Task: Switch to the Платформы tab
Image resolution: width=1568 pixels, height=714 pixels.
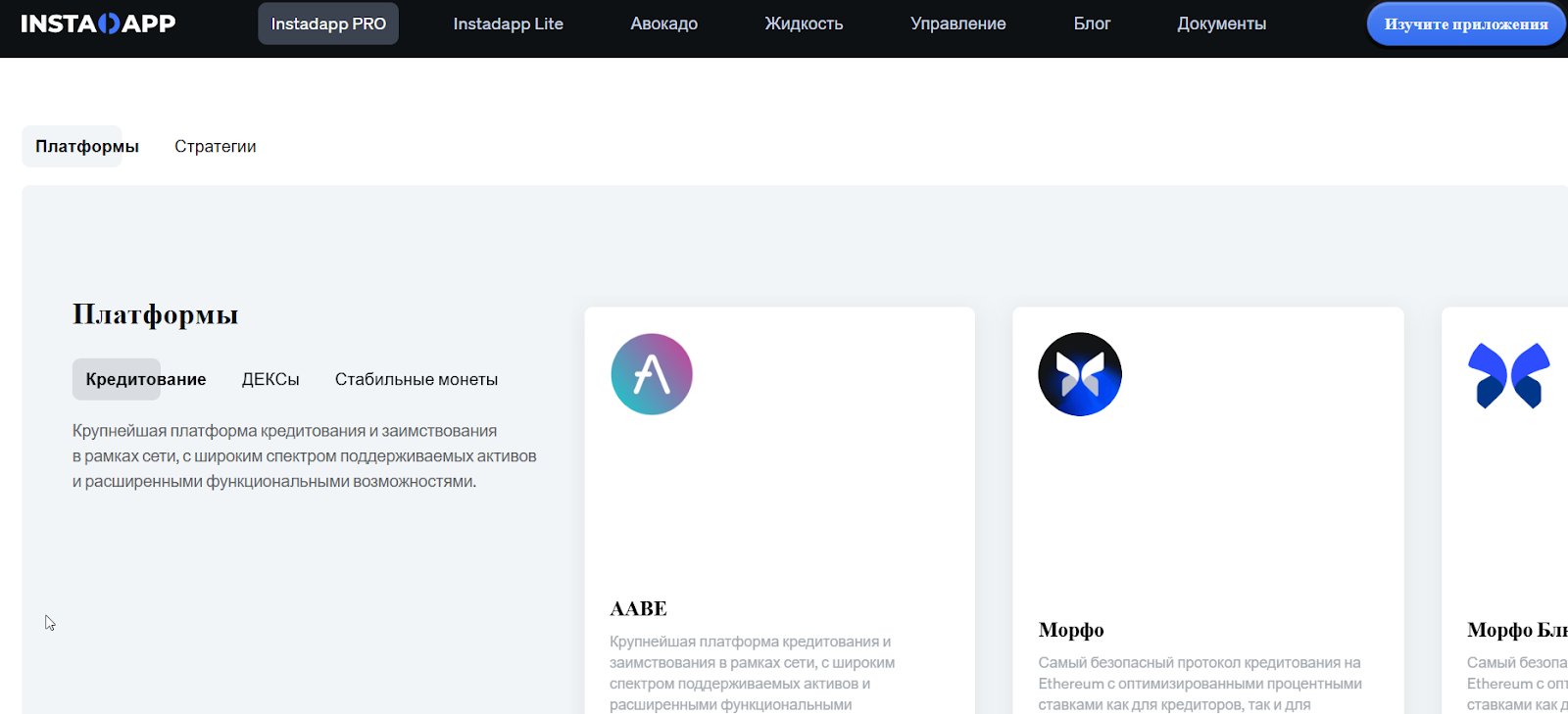Action: [87, 147]
